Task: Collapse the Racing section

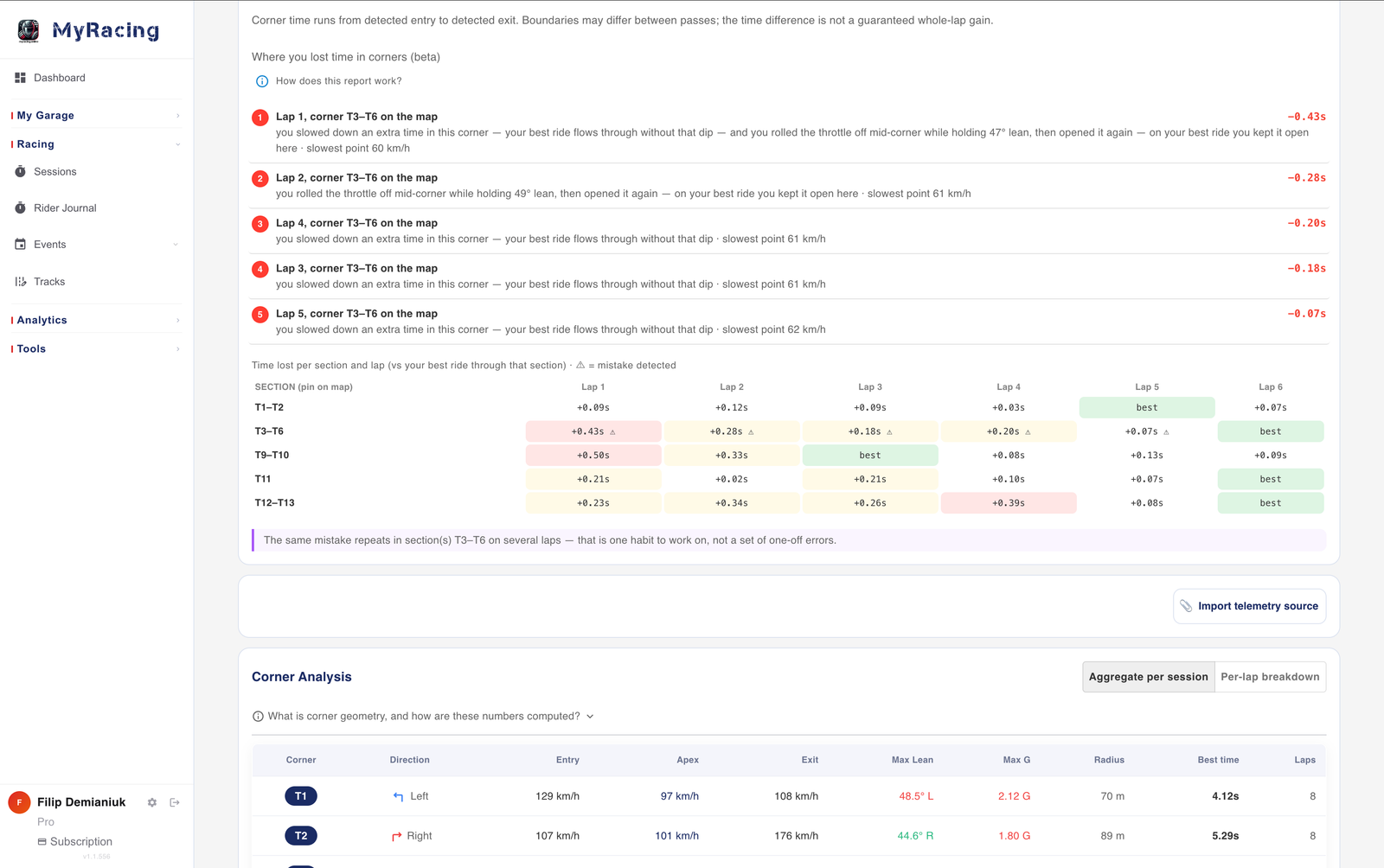Action: tap(97, 144)
